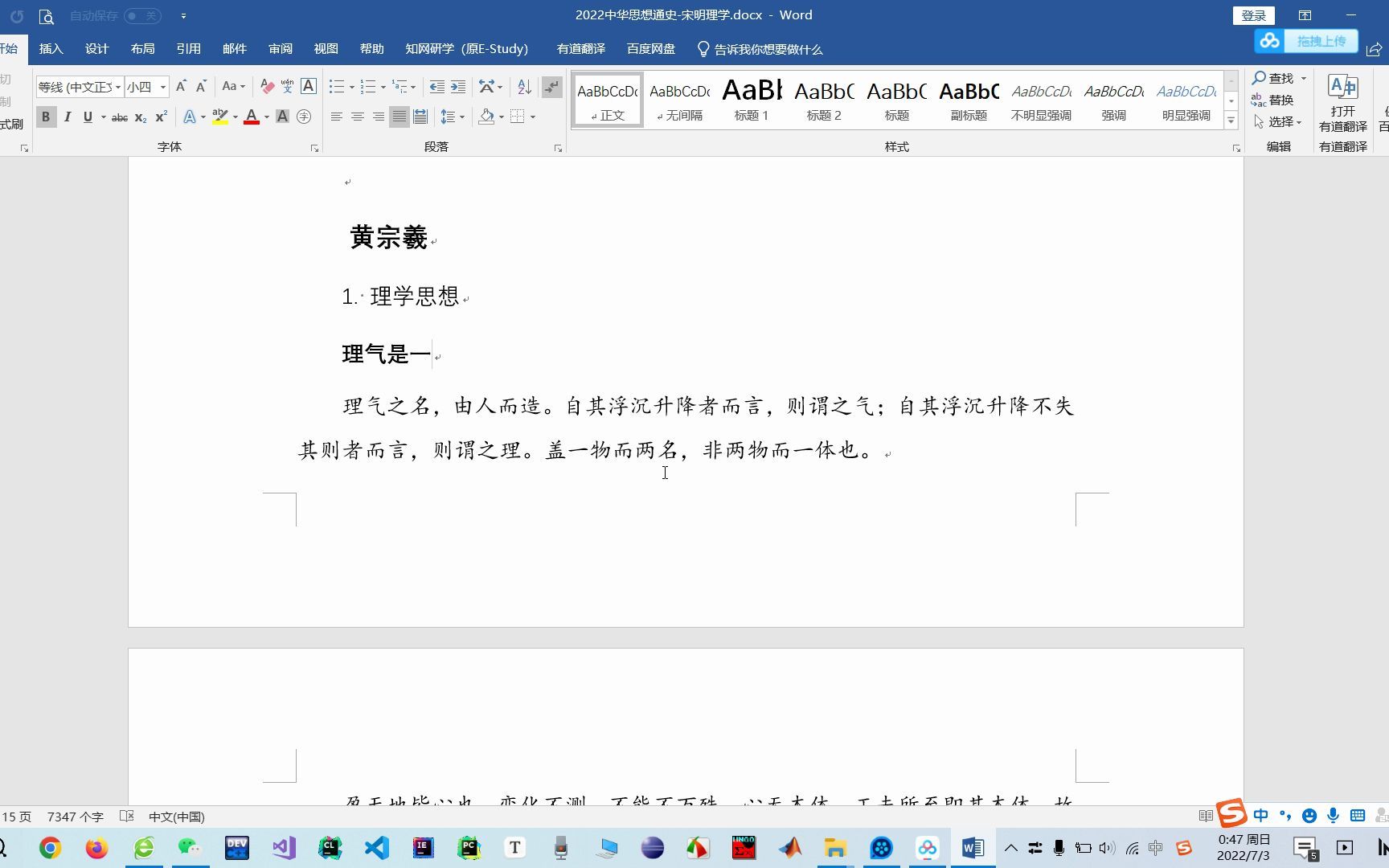Increase font size with grow button

point(181,86)
